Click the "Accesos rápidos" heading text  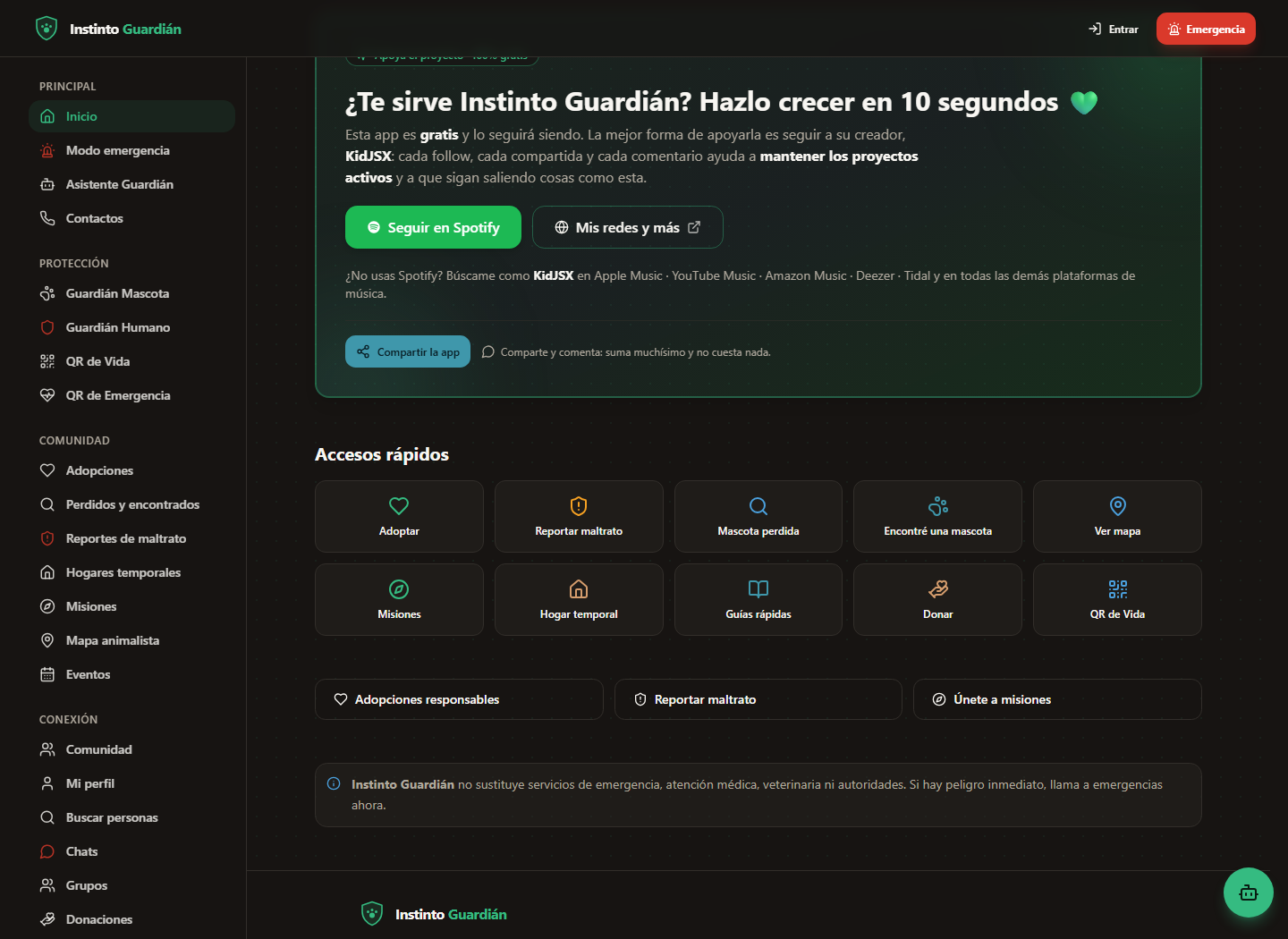(382, 454)
